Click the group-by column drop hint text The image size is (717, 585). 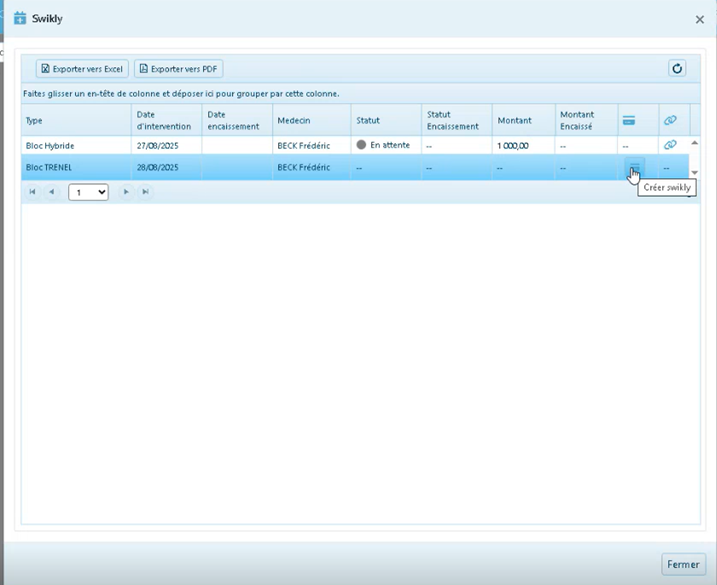click(181, 94)
